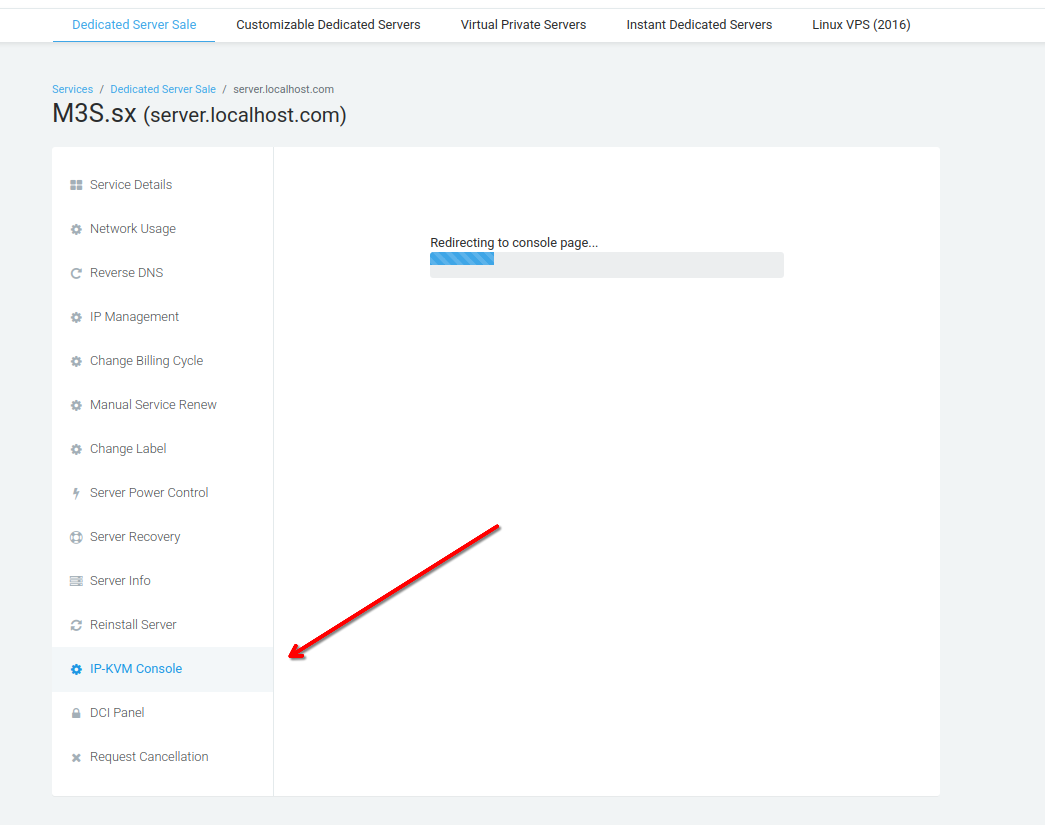This screenshot has width=1045, height=825.
Task: Switch to Customizable Dedicated Servers tab
Action: coord(328,24)
